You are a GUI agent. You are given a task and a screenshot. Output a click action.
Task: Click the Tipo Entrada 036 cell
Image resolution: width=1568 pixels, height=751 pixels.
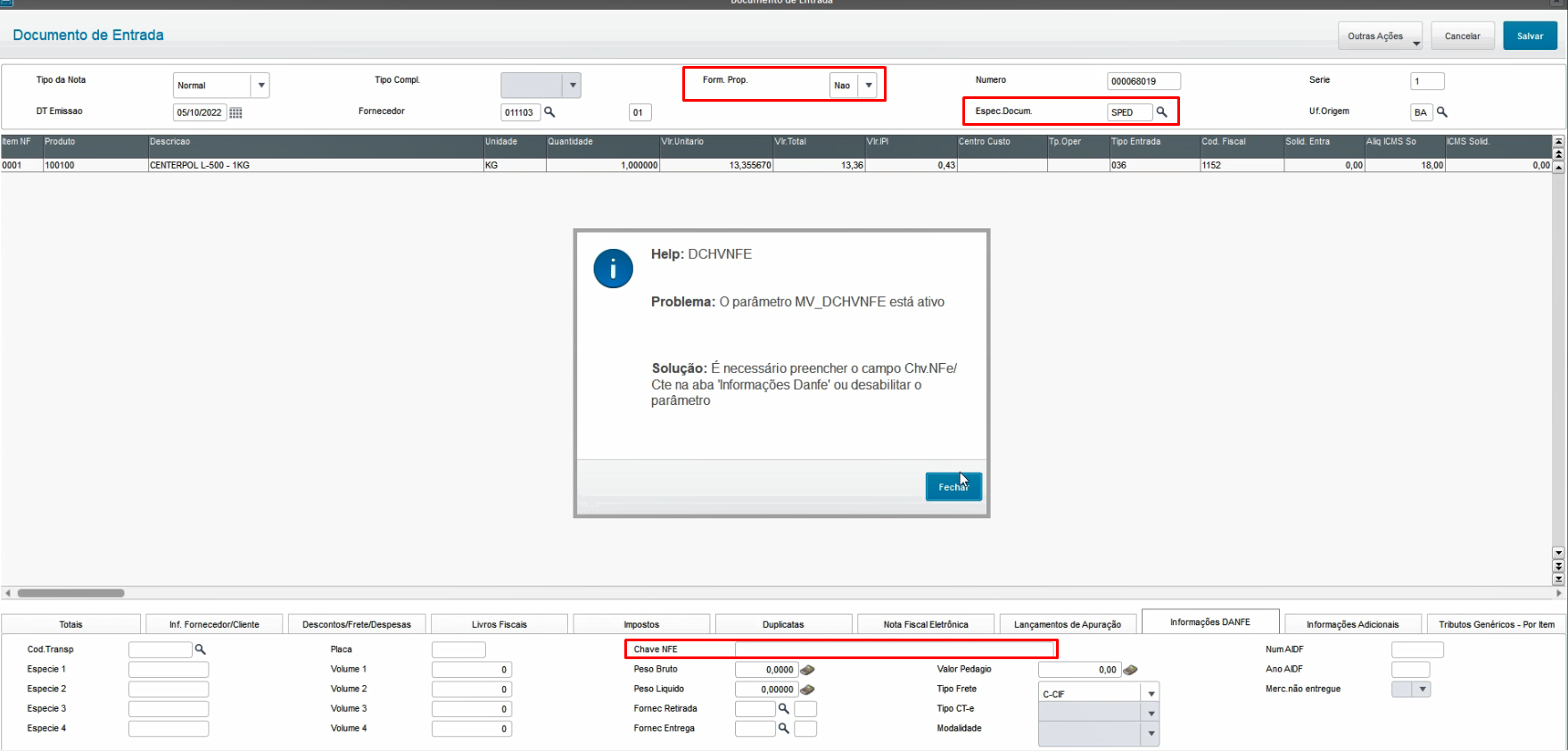1154,165
